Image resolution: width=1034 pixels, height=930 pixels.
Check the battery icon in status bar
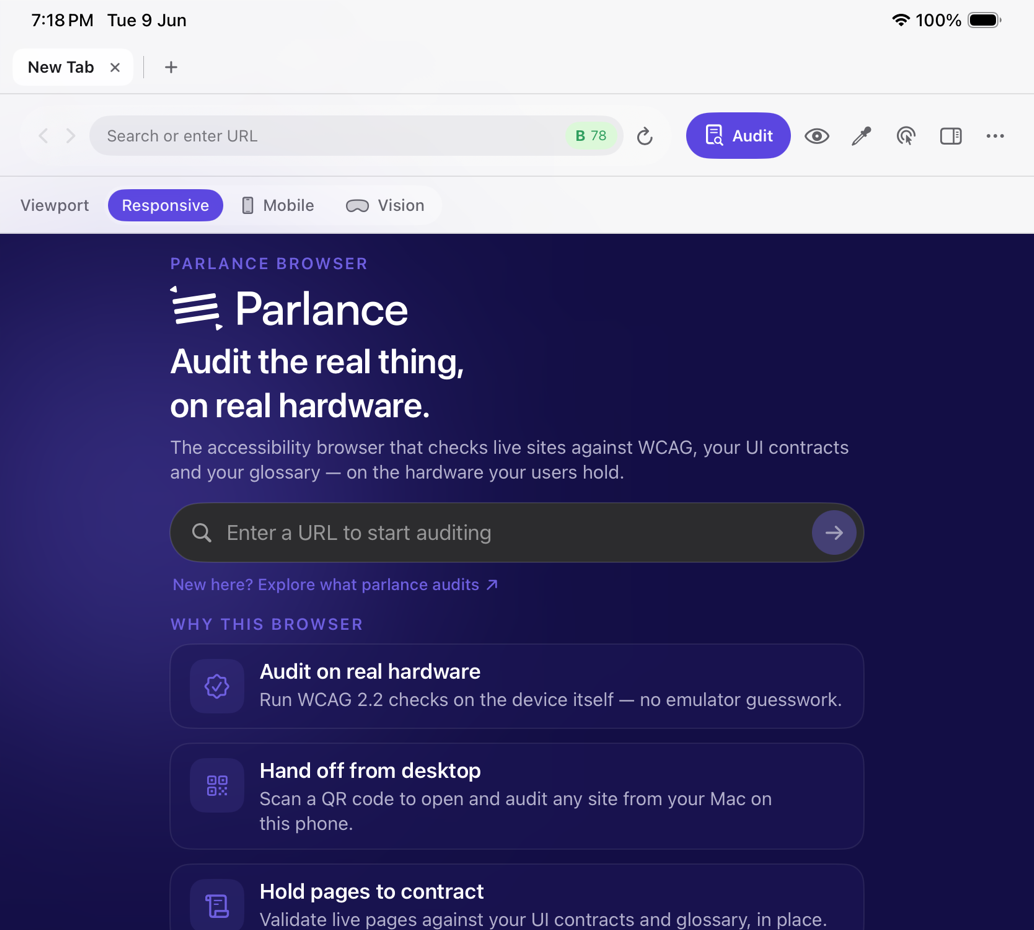[x=985, y=20]
